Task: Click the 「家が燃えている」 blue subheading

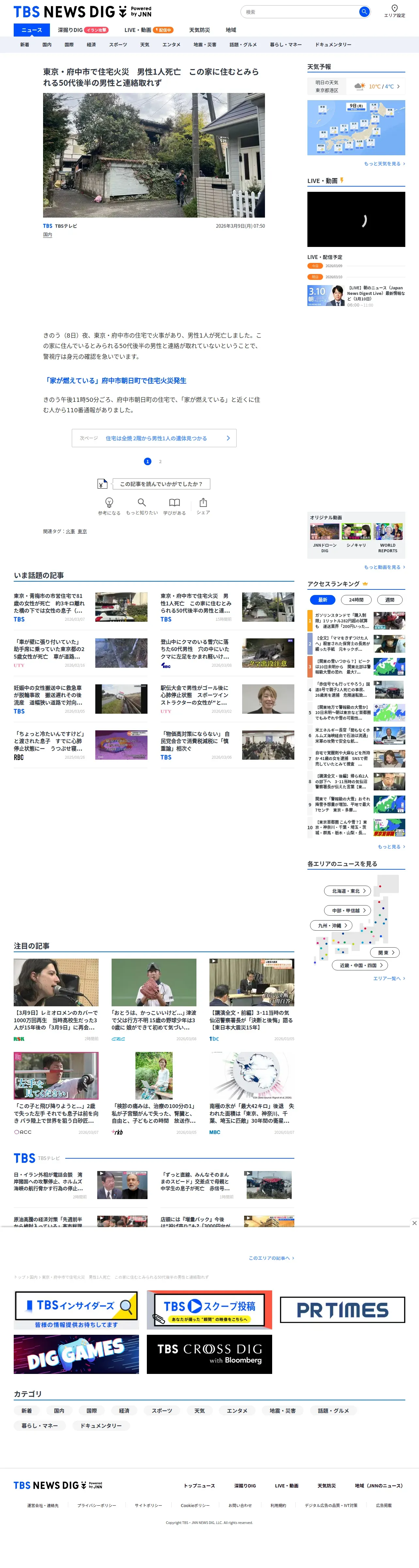Action: (x=115, y=380)
